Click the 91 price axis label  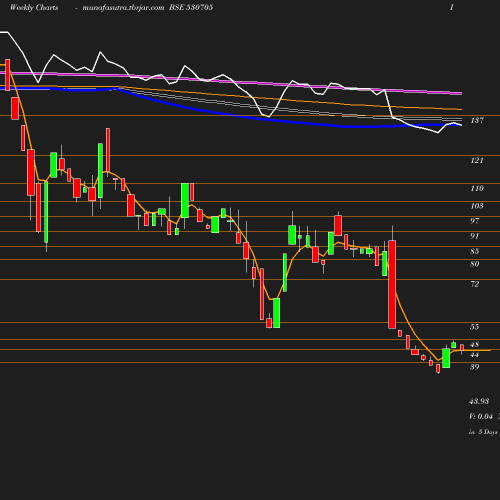(475, 236)
